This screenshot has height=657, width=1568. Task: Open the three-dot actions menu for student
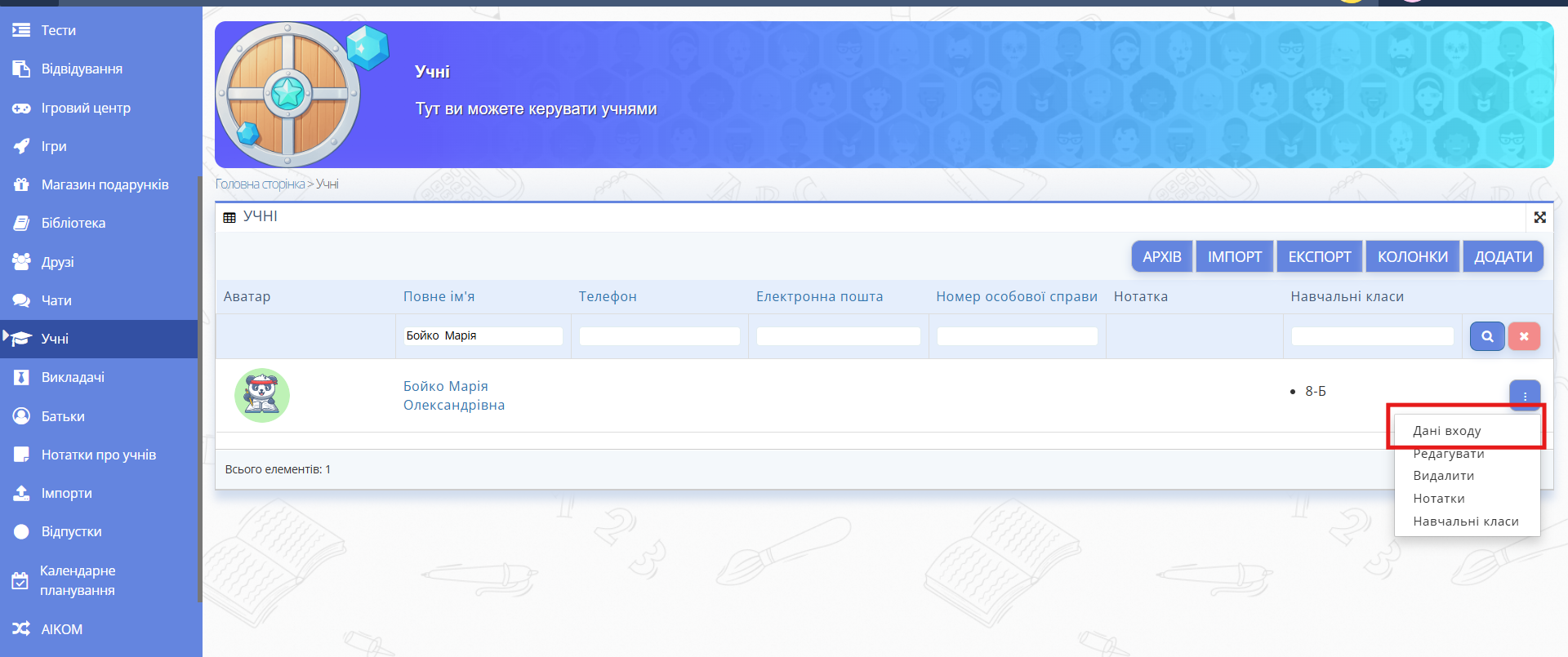[1524, 396]
